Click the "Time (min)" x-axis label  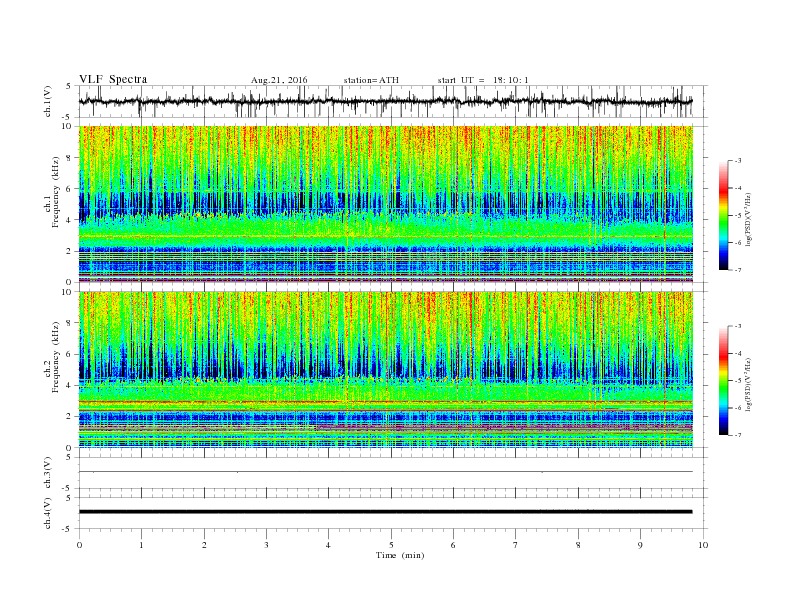click(x=400, y=555)
